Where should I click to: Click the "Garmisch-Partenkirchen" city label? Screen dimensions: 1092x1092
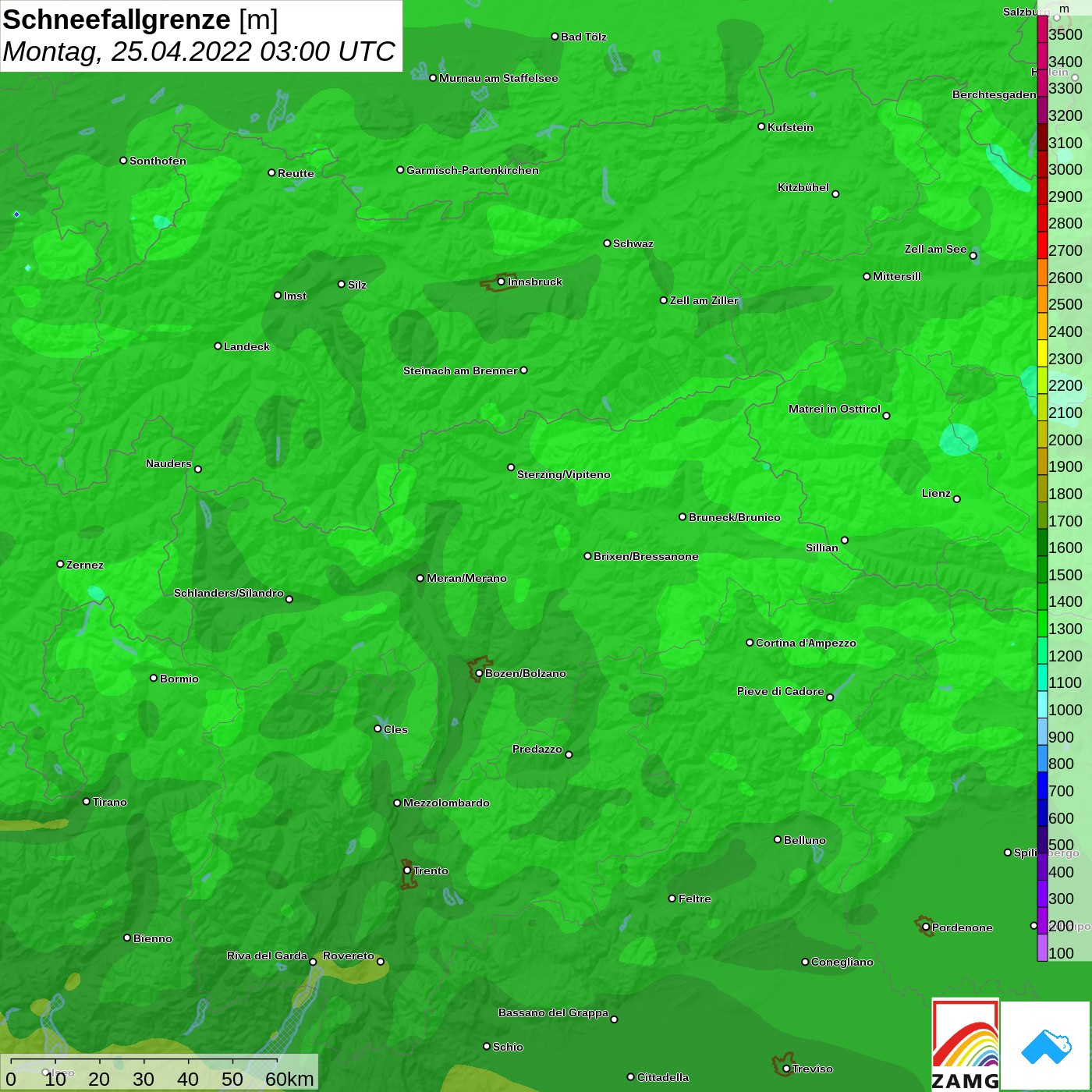(x=473, y=170)
